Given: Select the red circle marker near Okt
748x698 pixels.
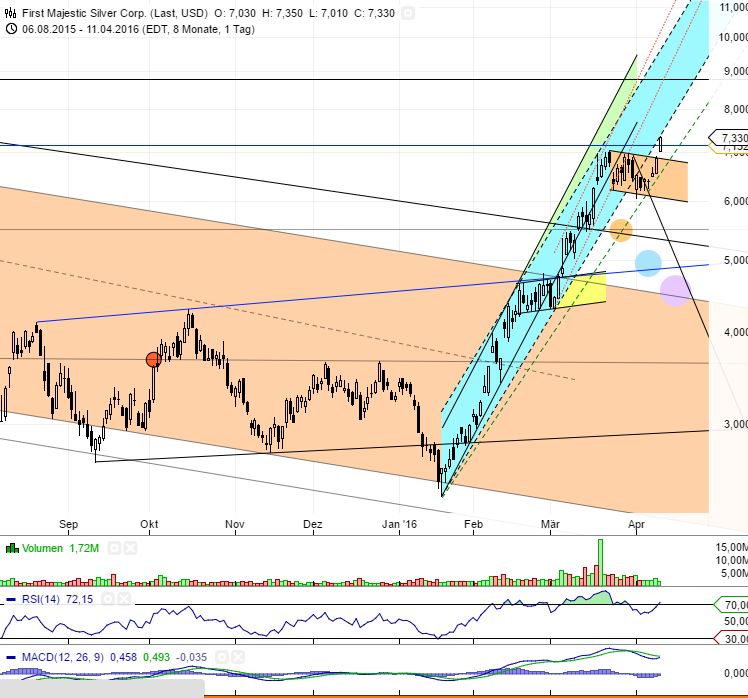Looking at the screenshot, I should (152, 360).
